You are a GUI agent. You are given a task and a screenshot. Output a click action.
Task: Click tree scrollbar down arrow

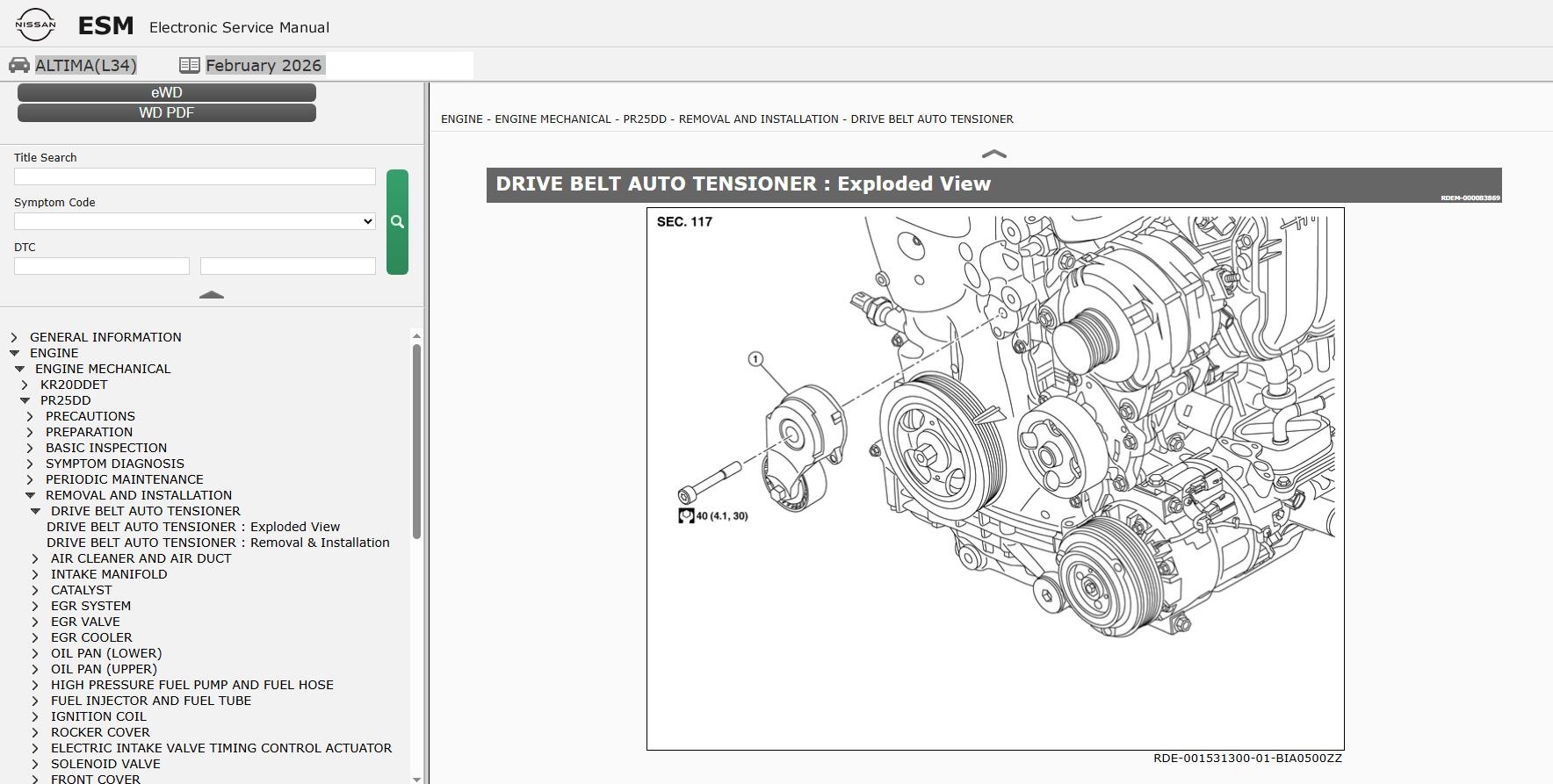click(416, 779)
